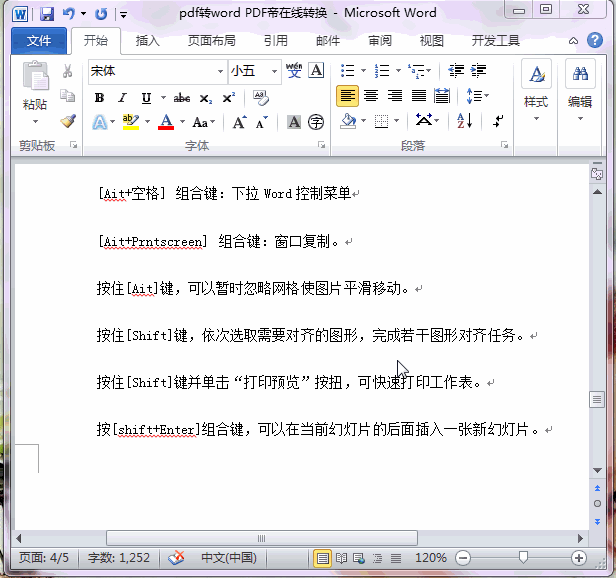Align text left
The height and width of the screenshot is (578, 616).
click(x=347, y=95)
